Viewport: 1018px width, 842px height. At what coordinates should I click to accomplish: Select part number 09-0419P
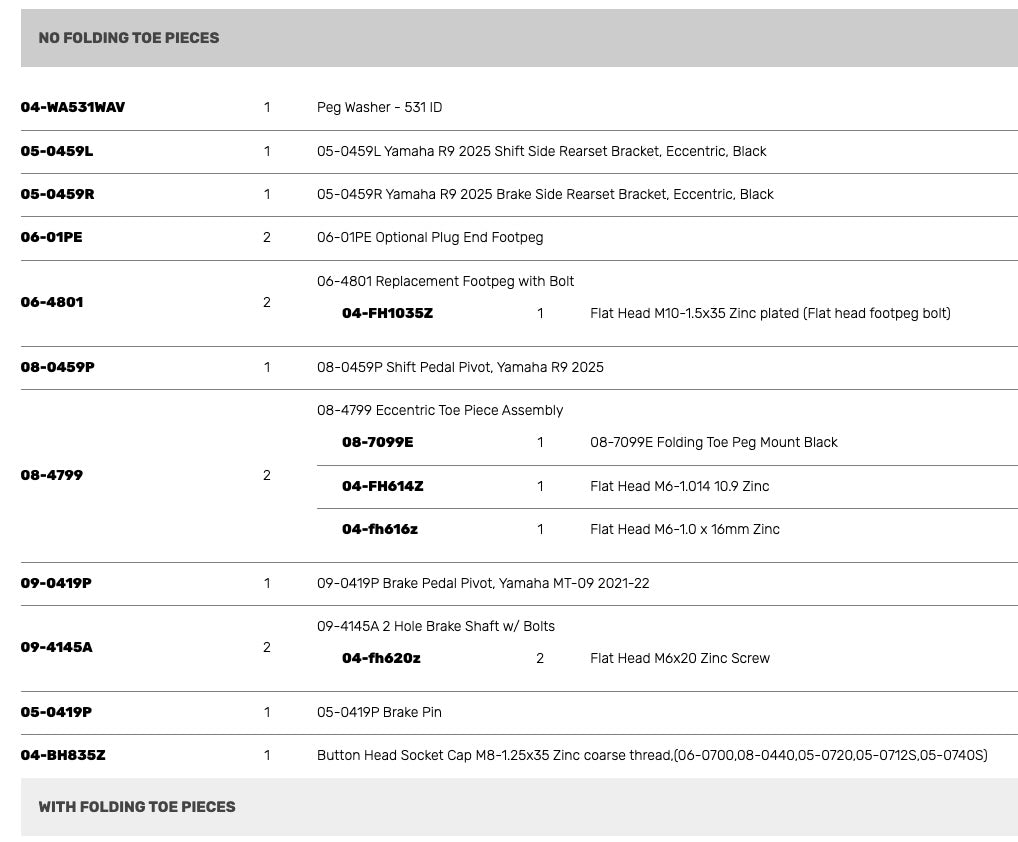point(56,583)
